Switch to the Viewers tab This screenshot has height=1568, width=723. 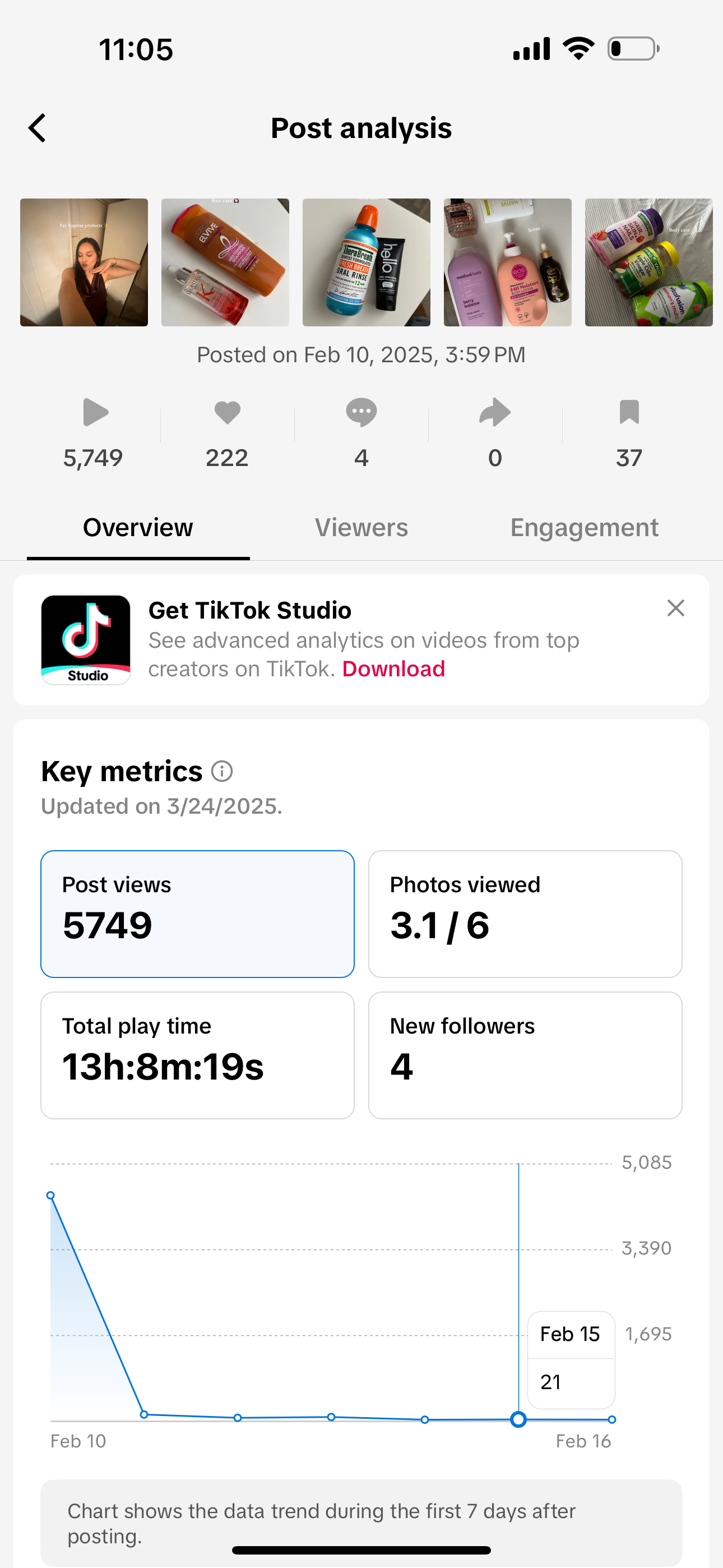tap(361, 528)
